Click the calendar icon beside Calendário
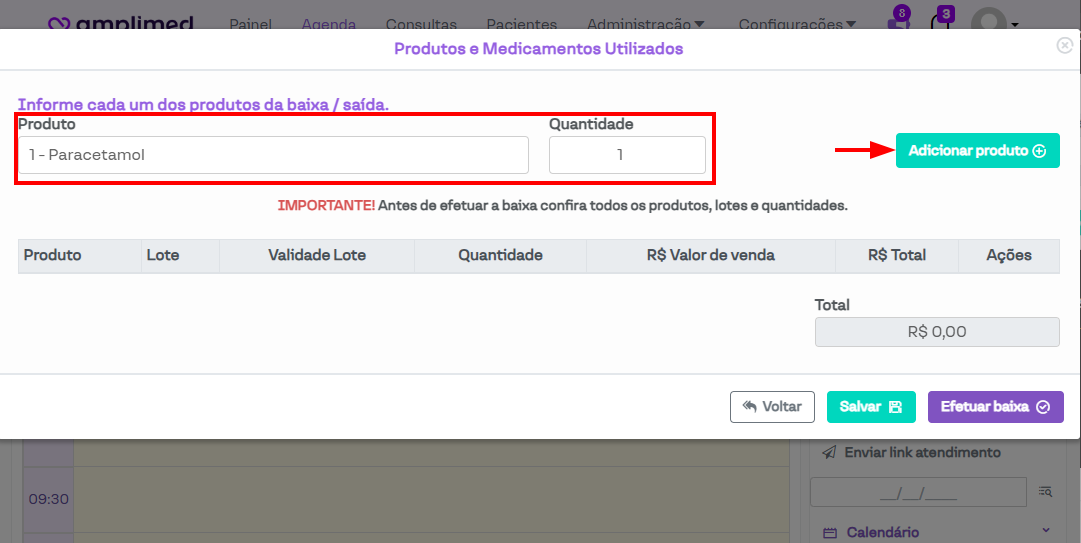The width and height of the screenshot is (1081, 543). [x=829, y=532]
